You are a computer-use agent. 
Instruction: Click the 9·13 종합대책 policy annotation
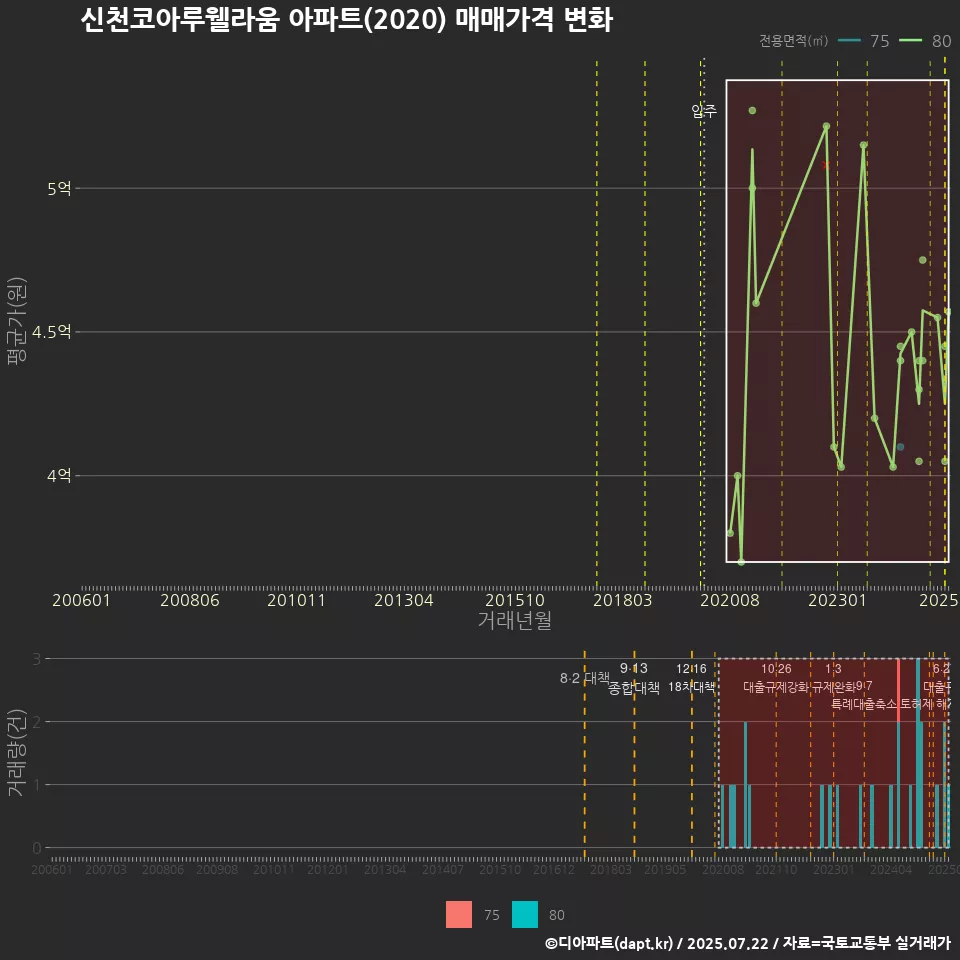click(x=634, y=678)
